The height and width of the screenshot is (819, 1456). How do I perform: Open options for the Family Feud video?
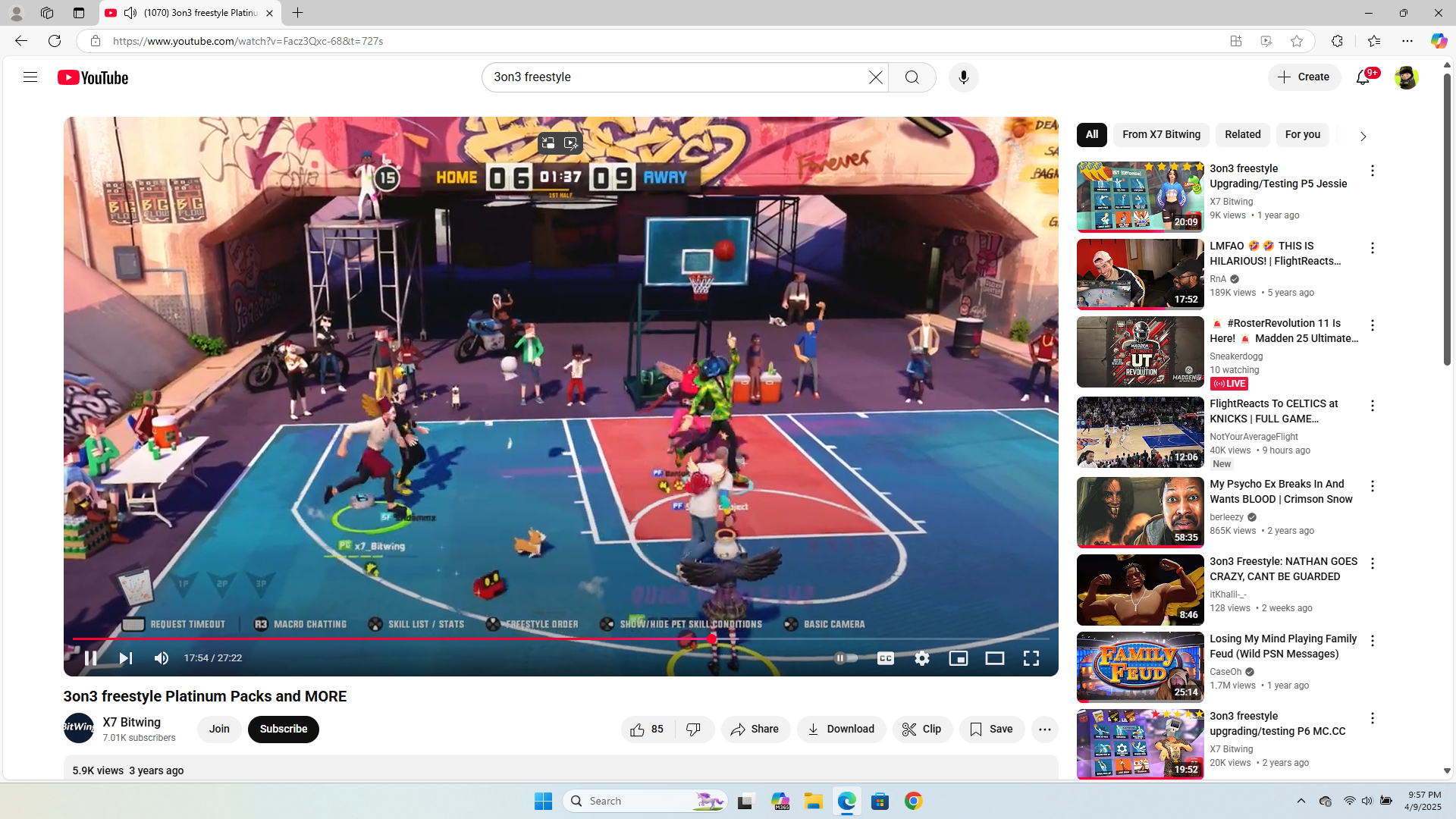coord(1373,642)
